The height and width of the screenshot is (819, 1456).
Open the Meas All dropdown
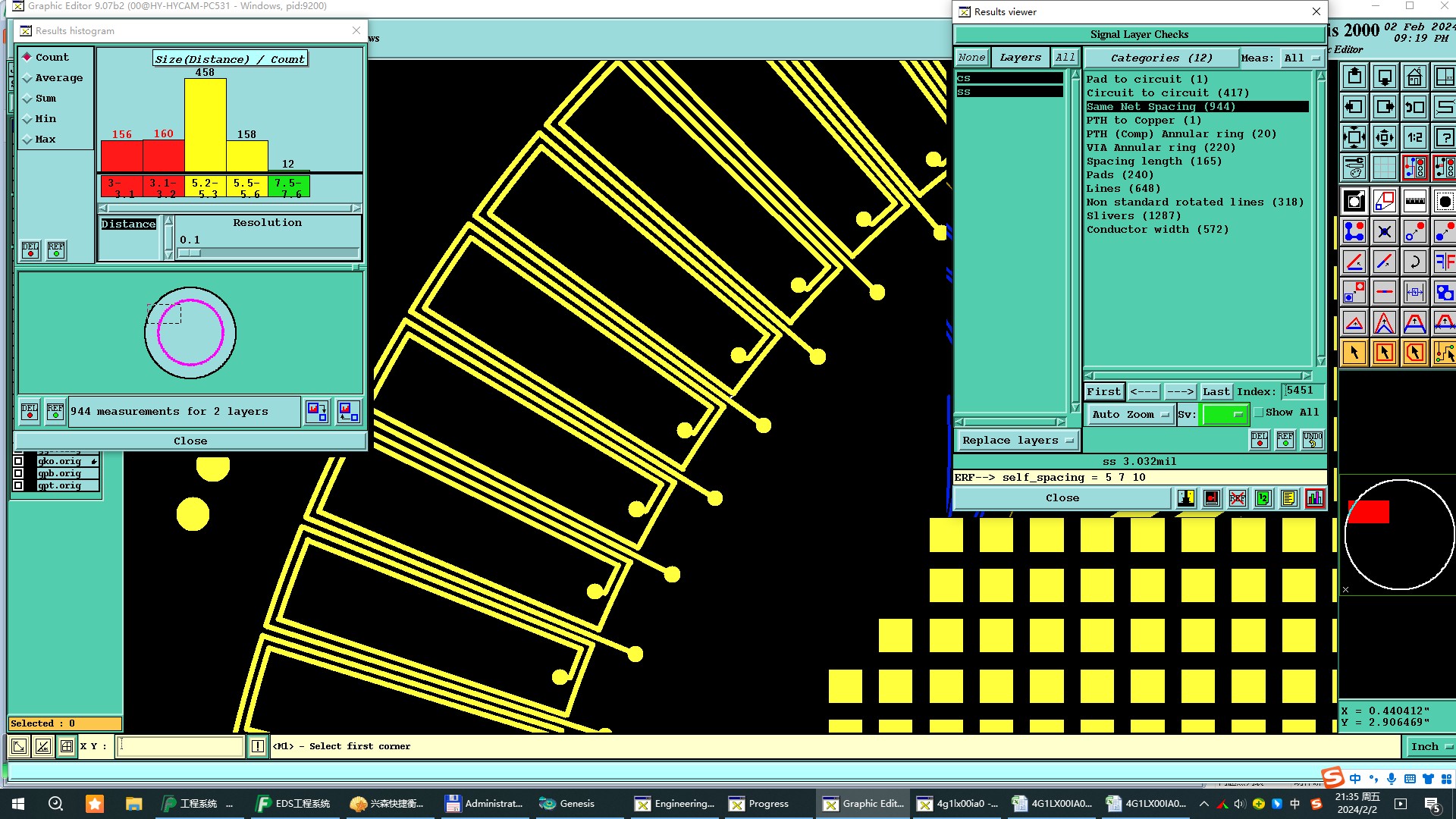[x=1301, y=58]
